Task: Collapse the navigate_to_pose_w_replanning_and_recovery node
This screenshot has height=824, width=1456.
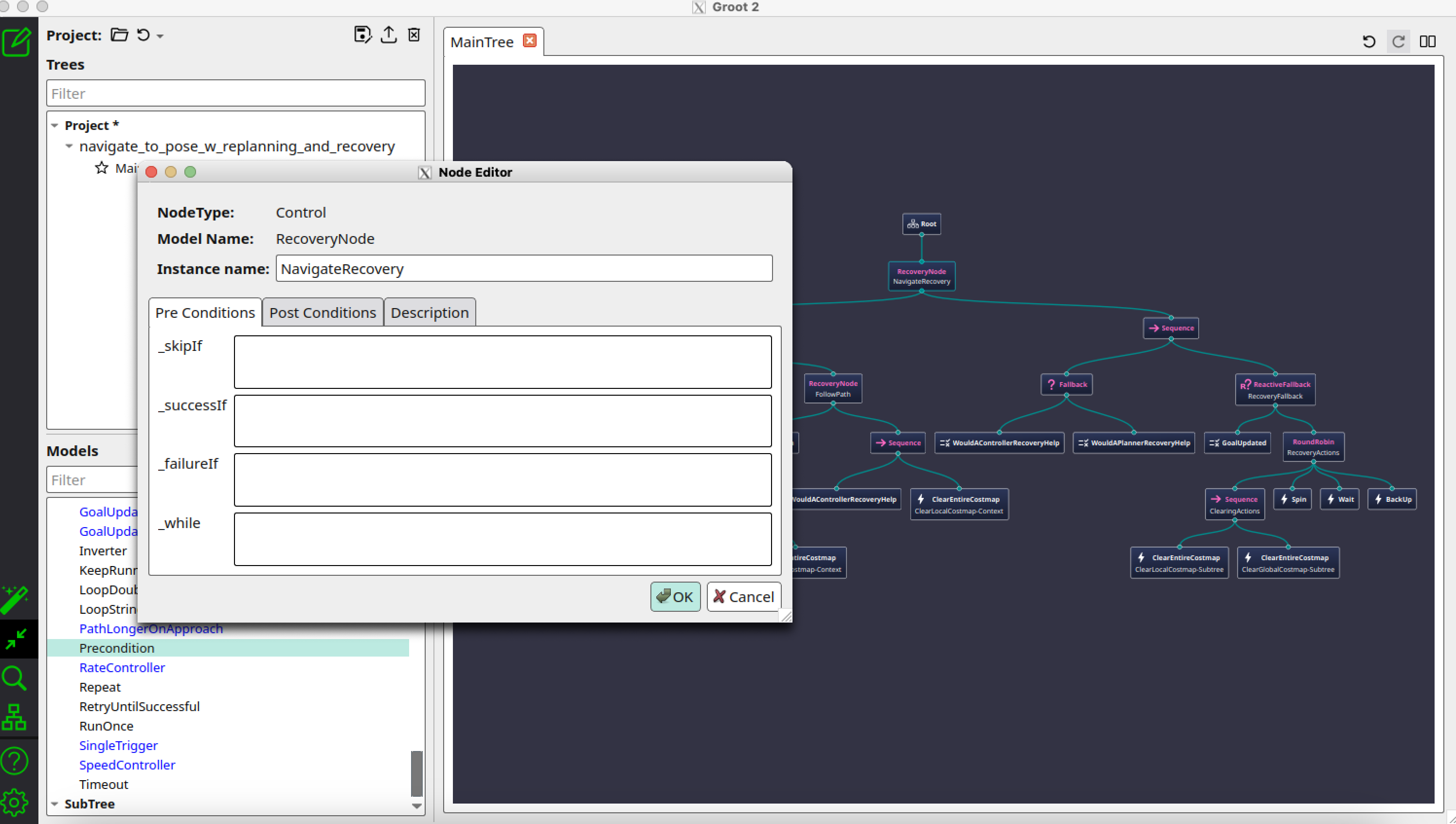Action: click(69, 146)
